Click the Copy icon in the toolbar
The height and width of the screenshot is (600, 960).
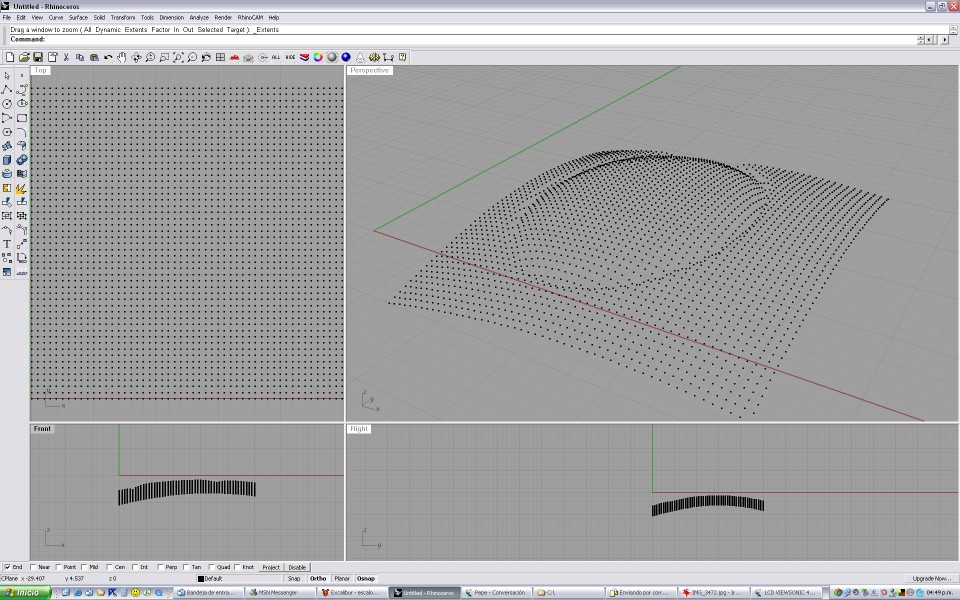[80, 57]
